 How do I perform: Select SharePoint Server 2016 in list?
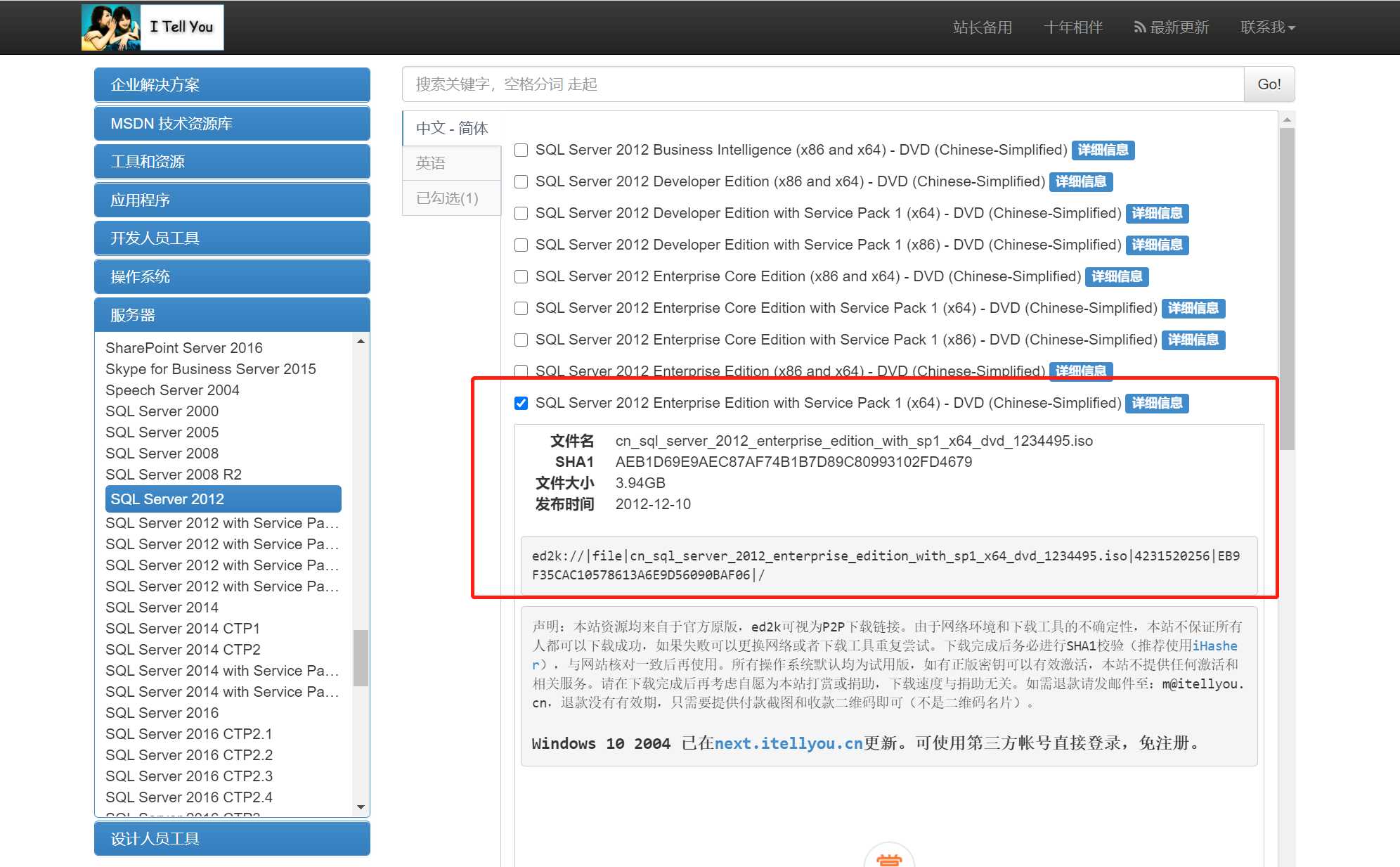coord(184,348)
